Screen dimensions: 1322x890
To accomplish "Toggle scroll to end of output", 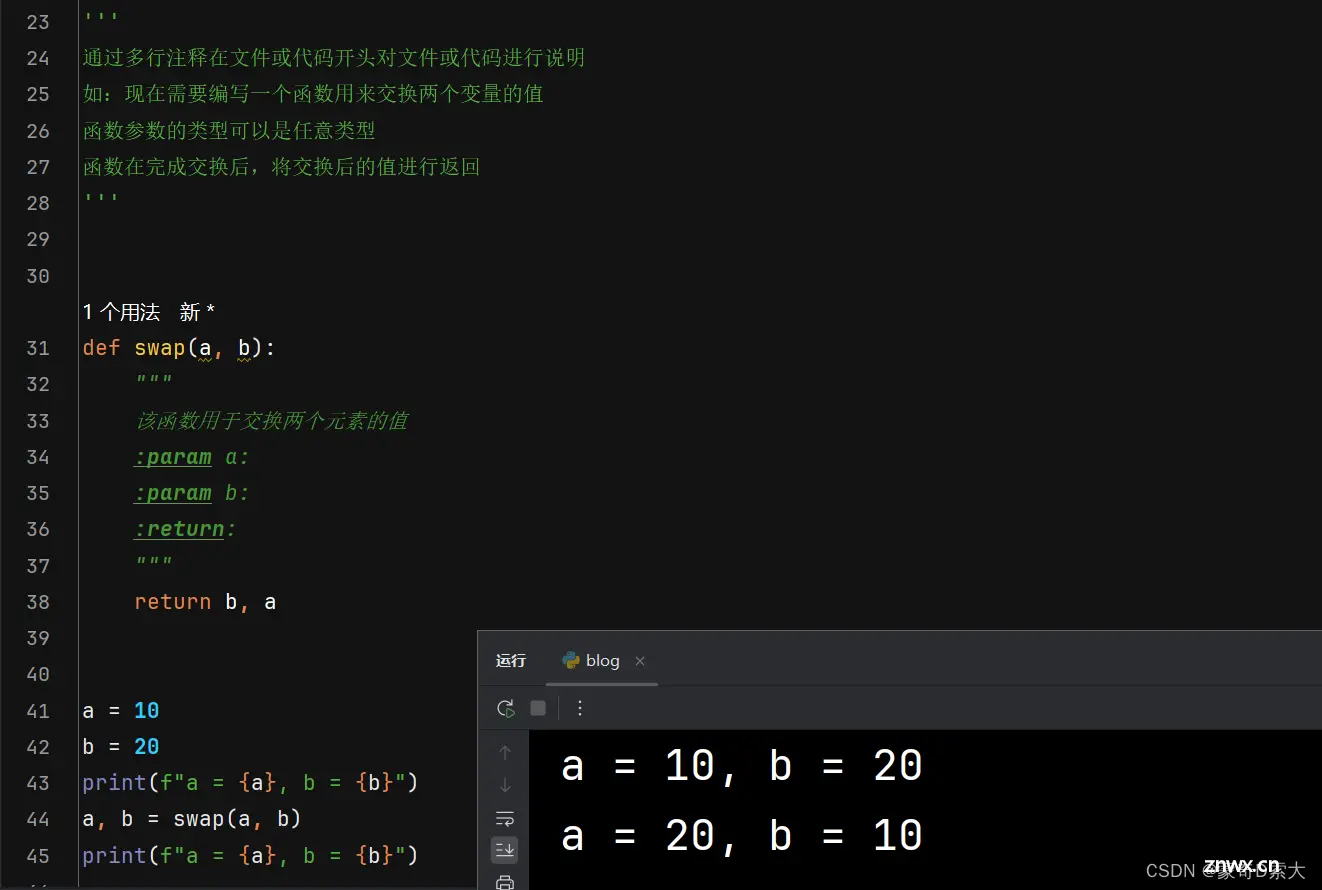I will tap(505, 850).
